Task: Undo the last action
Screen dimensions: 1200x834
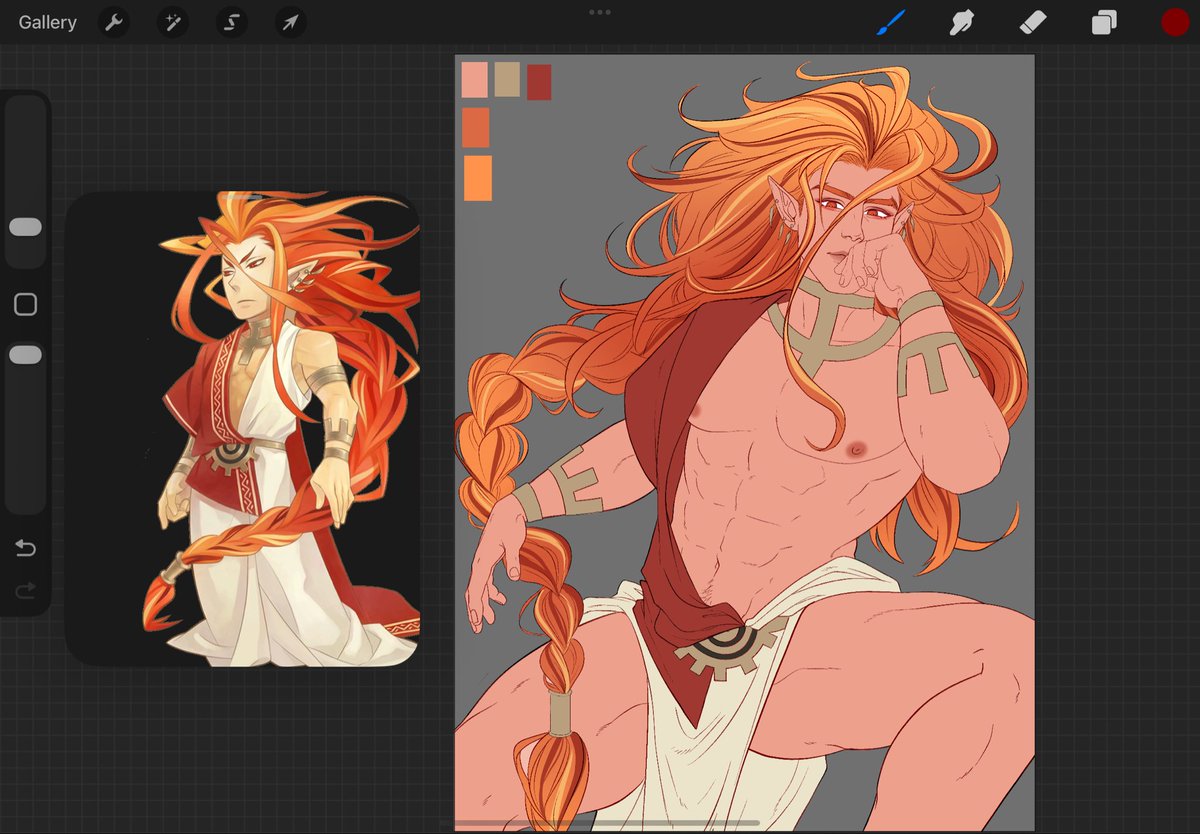Action: coord(25,548)
